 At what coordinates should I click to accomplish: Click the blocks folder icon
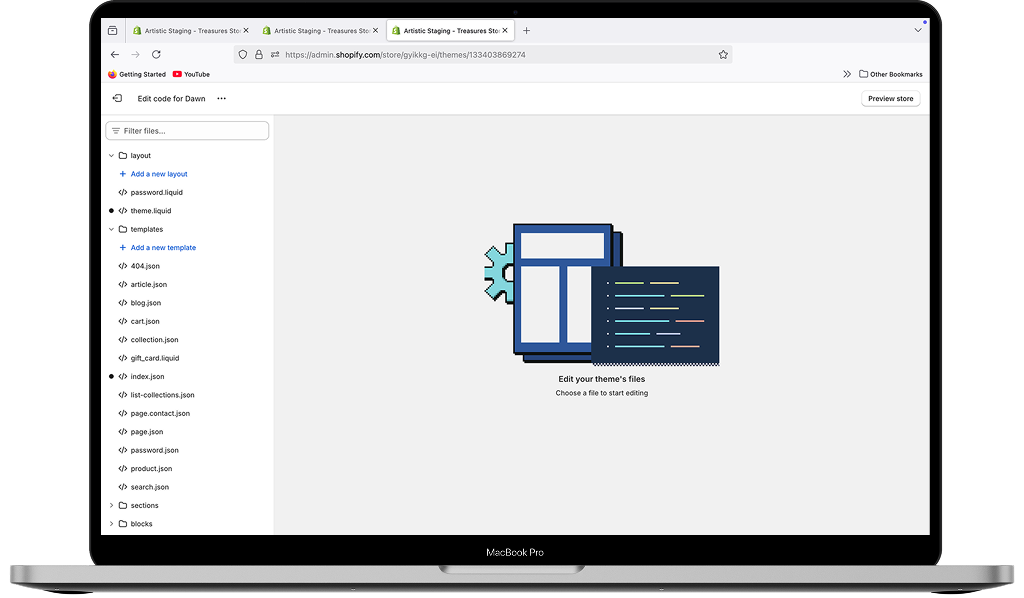pyautogui.click(x=123, y=524)
